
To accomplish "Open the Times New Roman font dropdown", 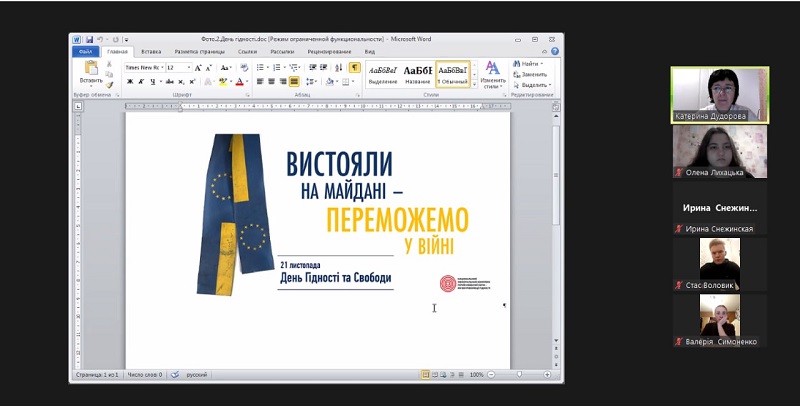I will (162, 68).
